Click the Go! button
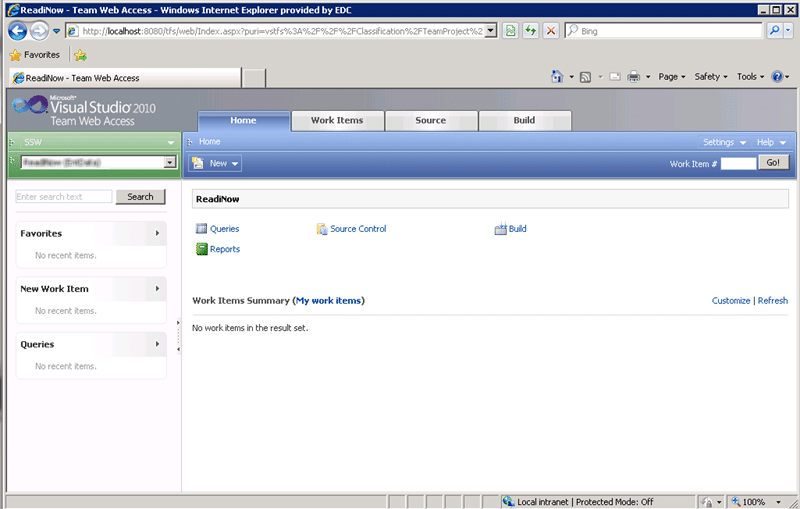Screen dimensions: 800x509 click(x=773, y=163)
